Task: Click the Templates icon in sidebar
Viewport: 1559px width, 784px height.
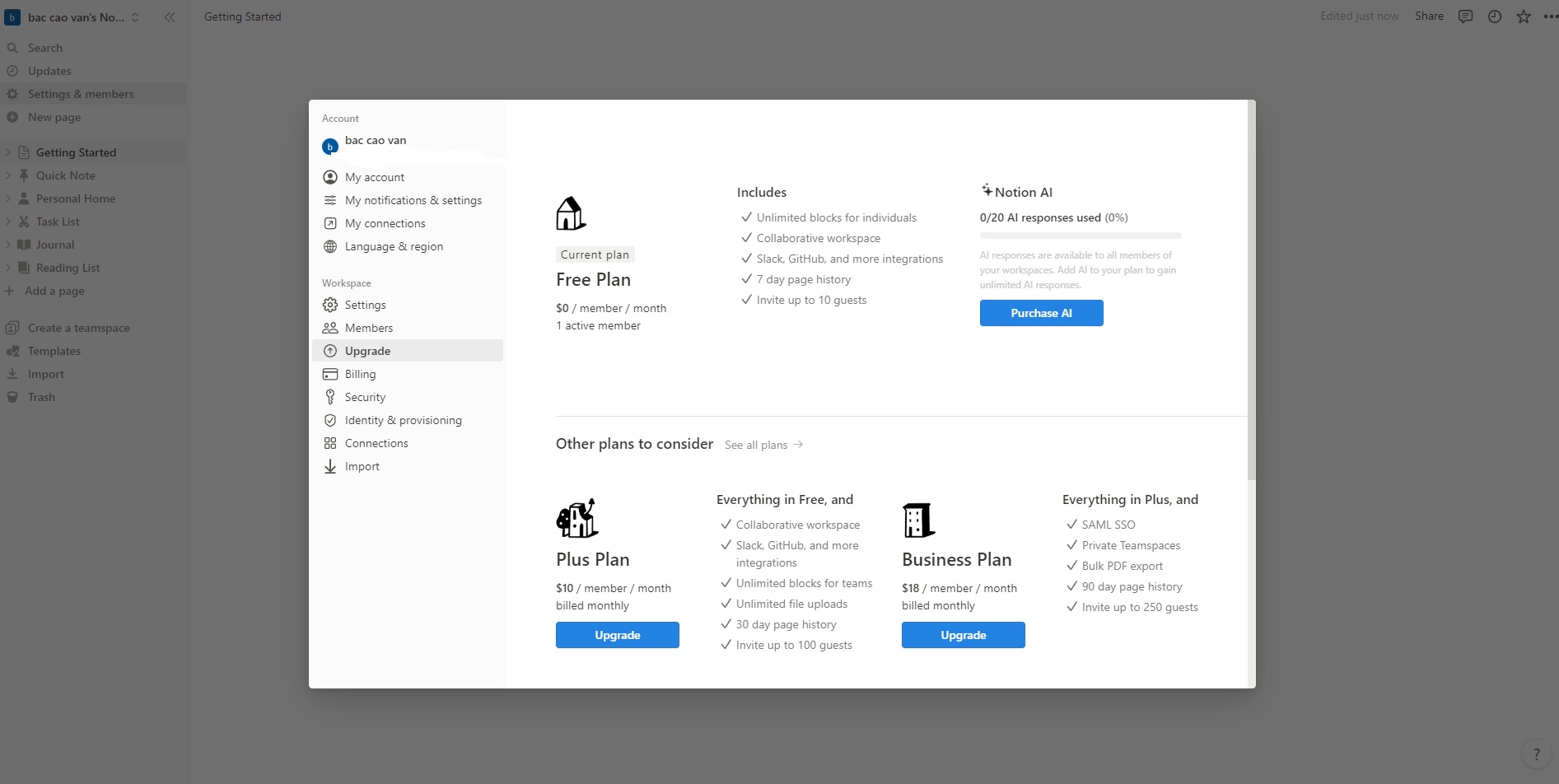Action: pos(12,351)
